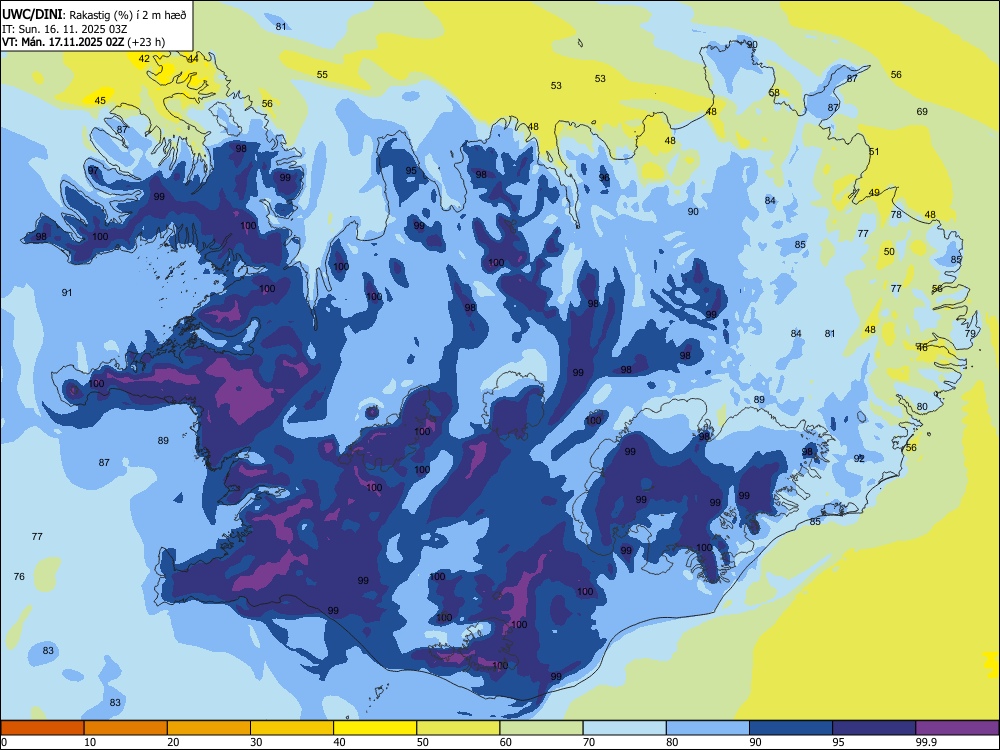Click the 45 humidity value on map
The width and height of the screenshot is (1000, 750).
[100, 101]
